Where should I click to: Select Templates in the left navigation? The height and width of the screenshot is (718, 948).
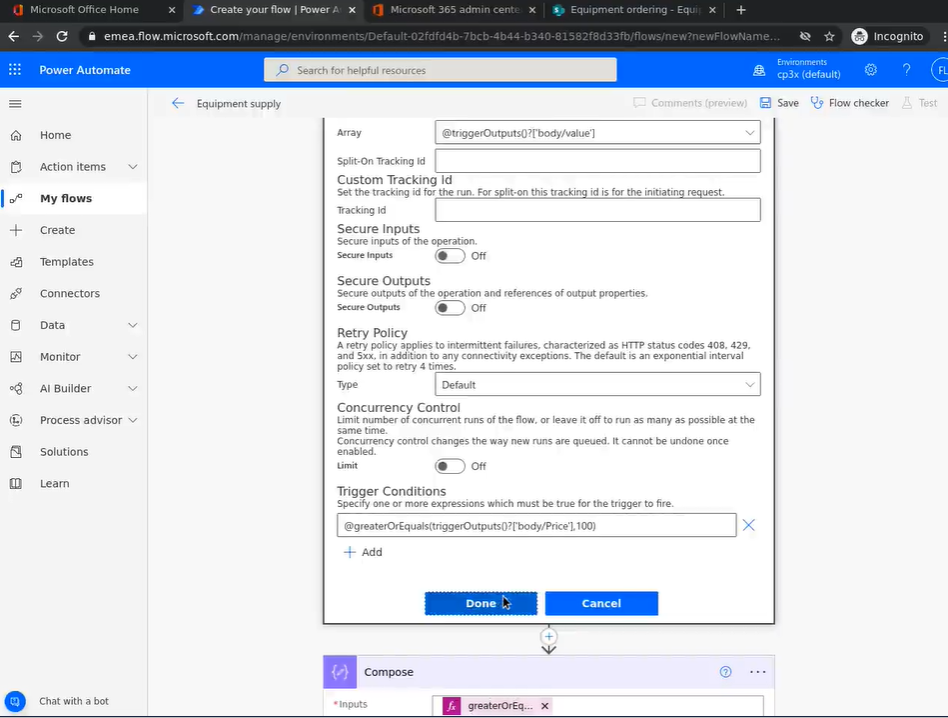coord(66,262)
